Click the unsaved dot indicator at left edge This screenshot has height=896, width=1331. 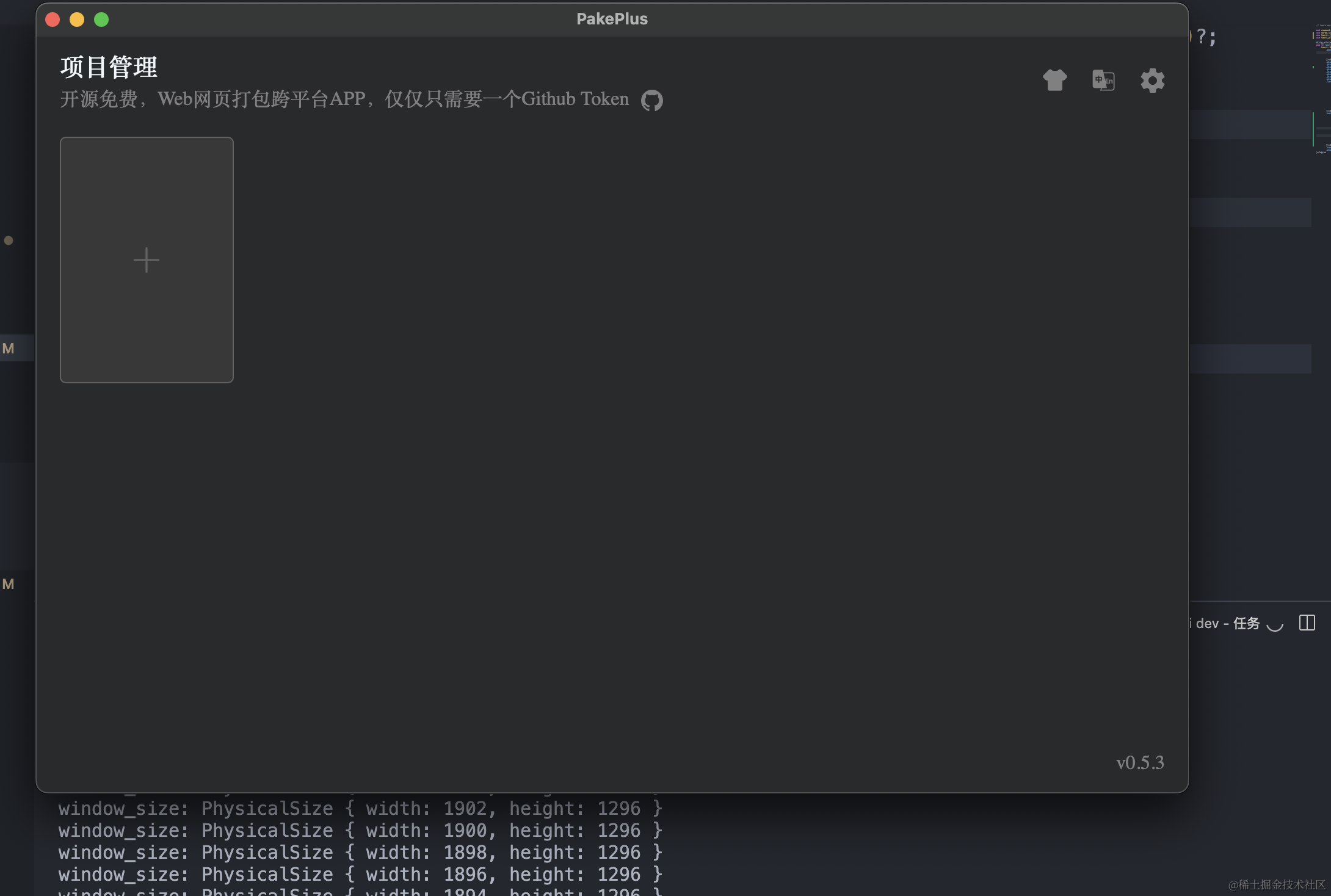[x=9, y=240]
